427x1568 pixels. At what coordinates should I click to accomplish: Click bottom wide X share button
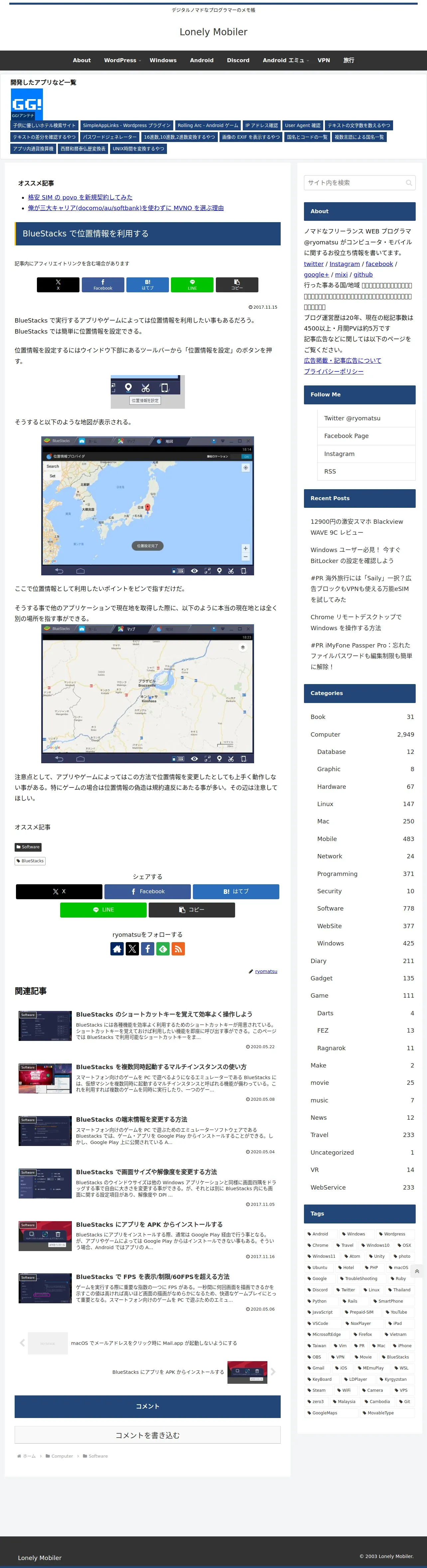[x=59, y=891]
